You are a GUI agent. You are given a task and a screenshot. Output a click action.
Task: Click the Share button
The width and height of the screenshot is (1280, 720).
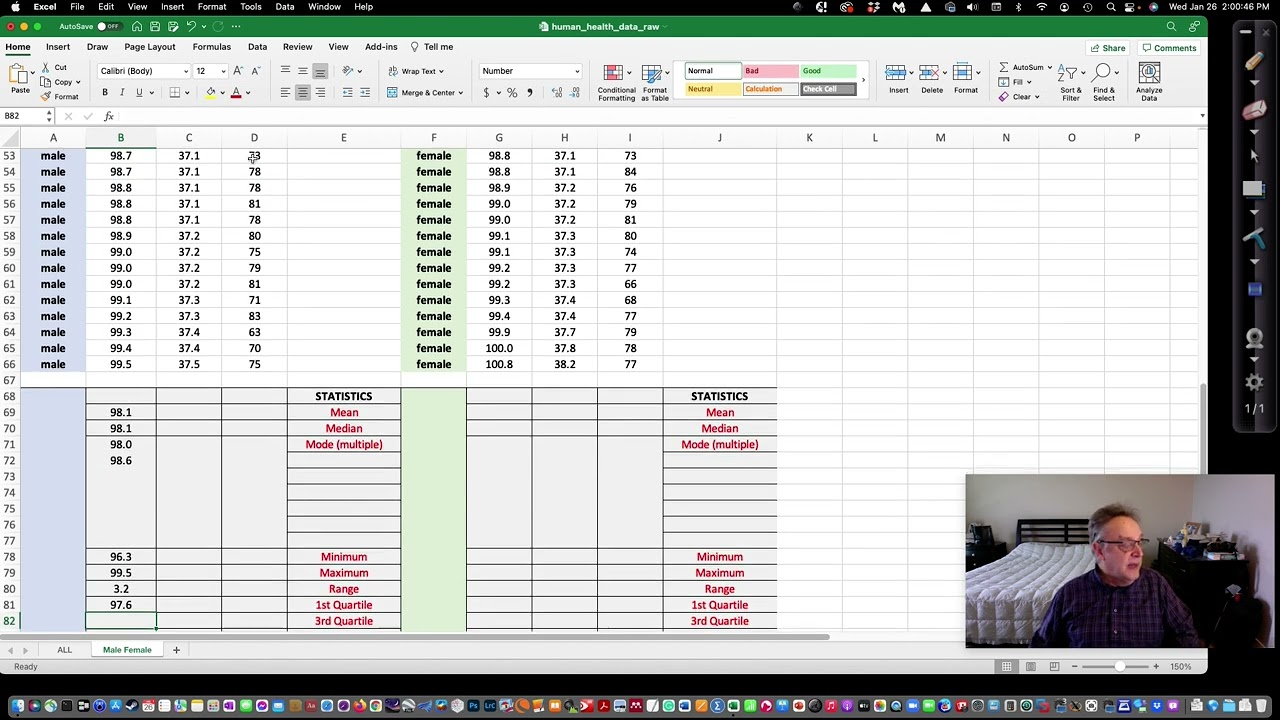coord(1108,48)
